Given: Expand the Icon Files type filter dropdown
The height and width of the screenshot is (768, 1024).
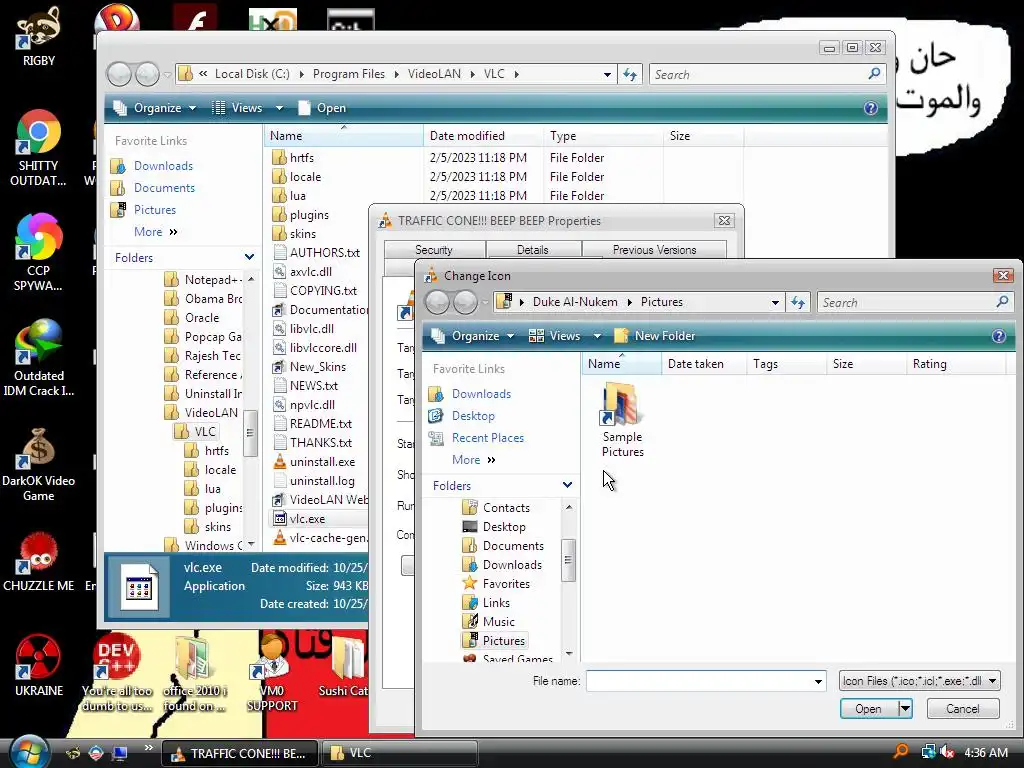Looking at the screenshot, I should click(x=992, y=681).
